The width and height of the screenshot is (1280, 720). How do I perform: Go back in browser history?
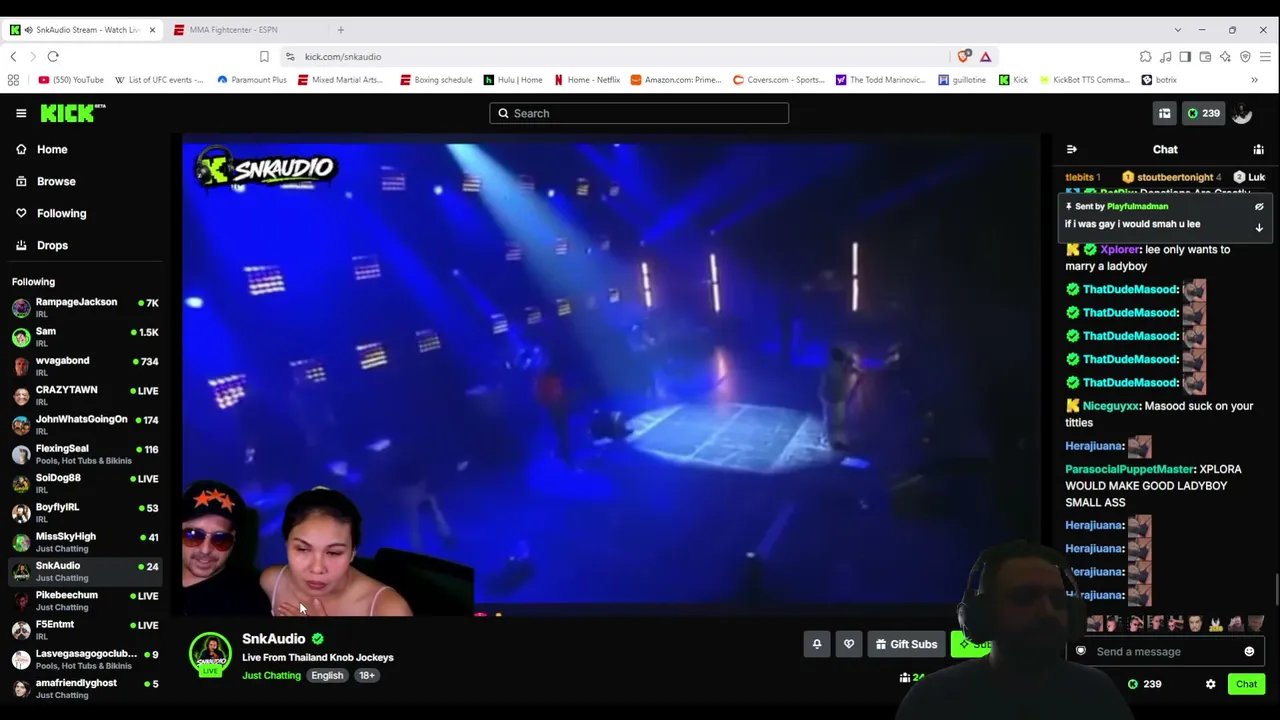[13, 57]
